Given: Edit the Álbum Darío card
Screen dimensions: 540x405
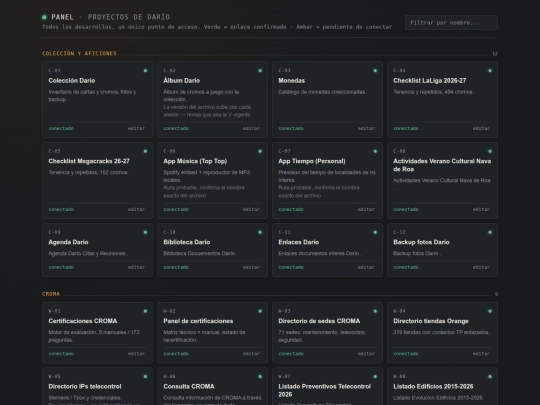Looking at the screenshot, I should pyautogui.click(x=251, y=128).
